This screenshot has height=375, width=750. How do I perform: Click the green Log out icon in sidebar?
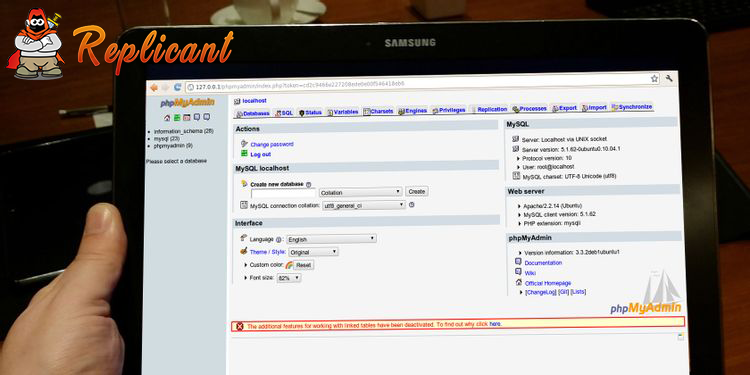click(177, 117)
